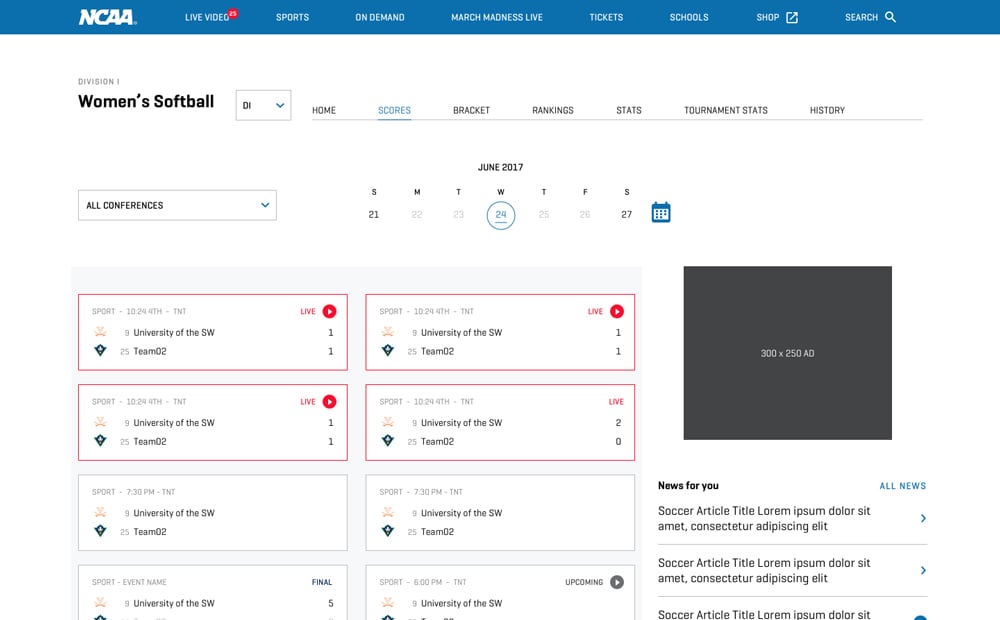Click the 300 x 250 ad banner
The height and width of the screenshot is (620, 1000).
point(787,353)
